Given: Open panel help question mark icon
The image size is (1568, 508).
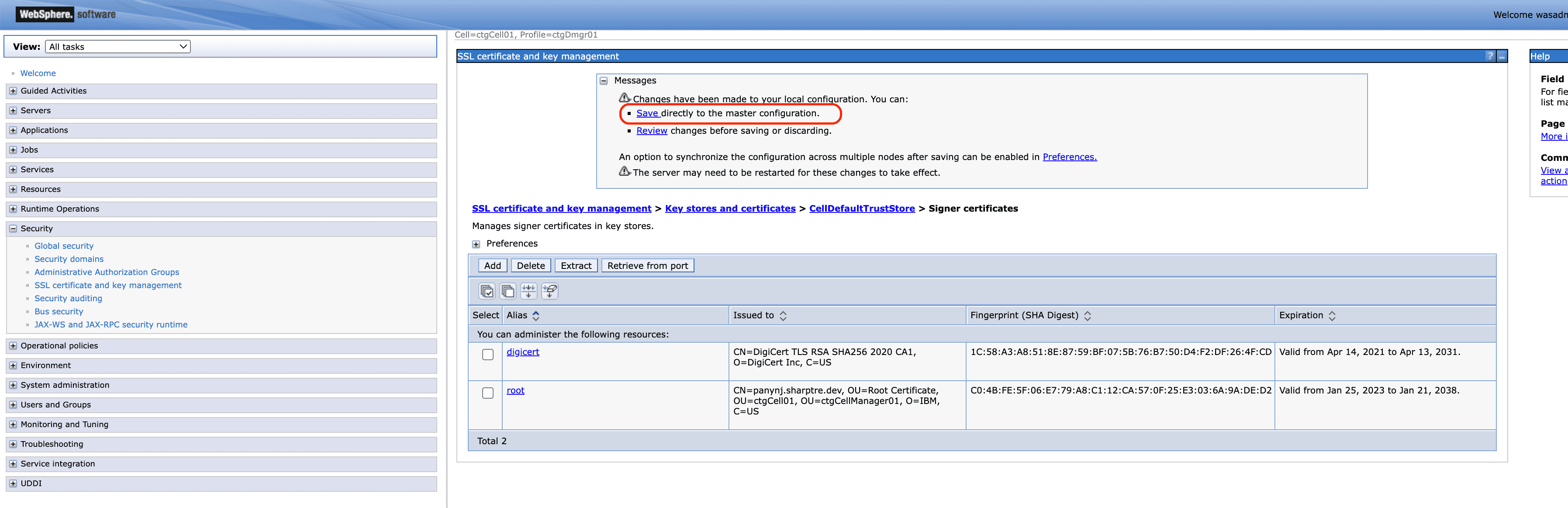Looking at the screenshot, I should pos(1489,56).
